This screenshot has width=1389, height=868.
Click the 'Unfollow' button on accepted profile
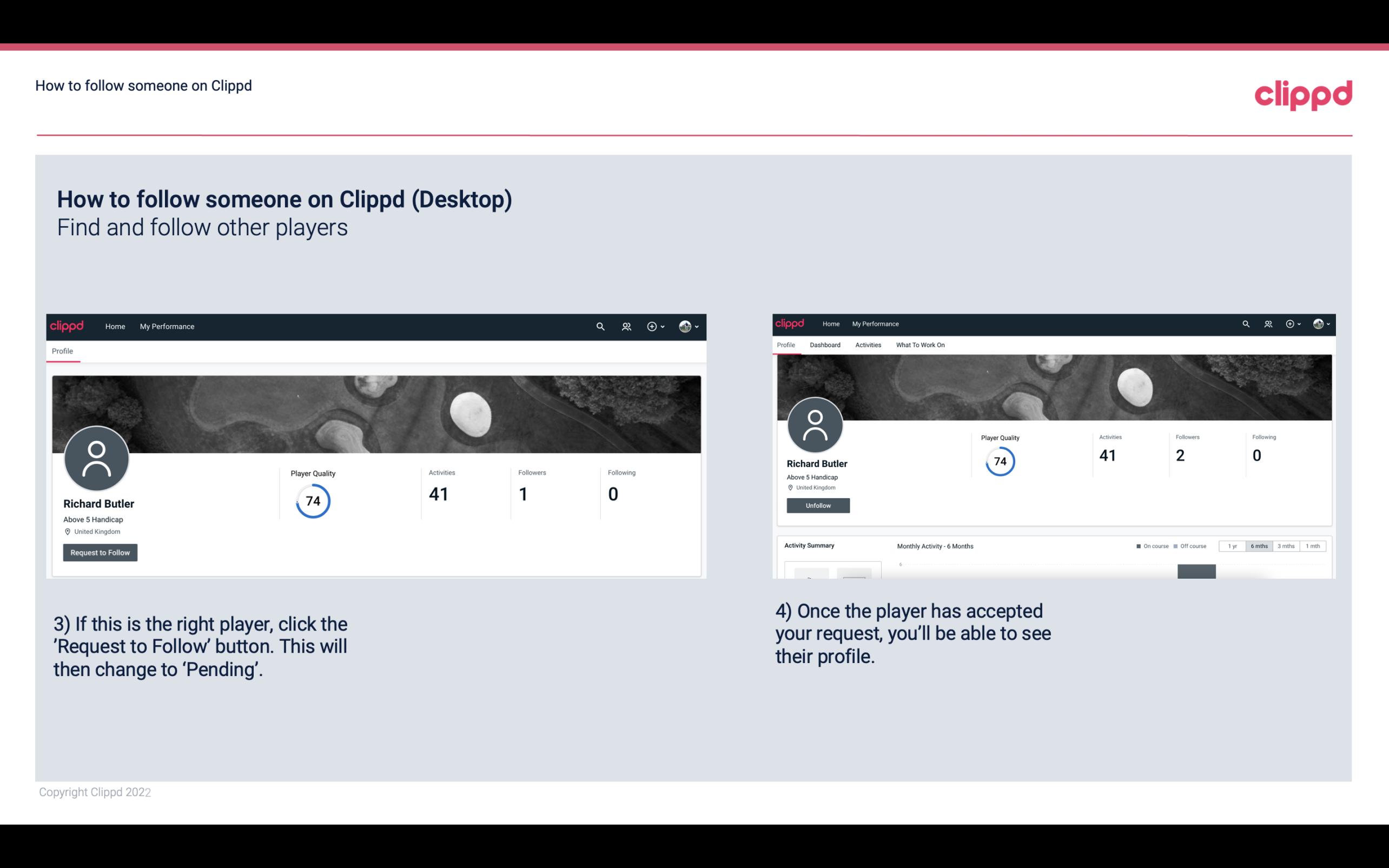coord(817,505)
